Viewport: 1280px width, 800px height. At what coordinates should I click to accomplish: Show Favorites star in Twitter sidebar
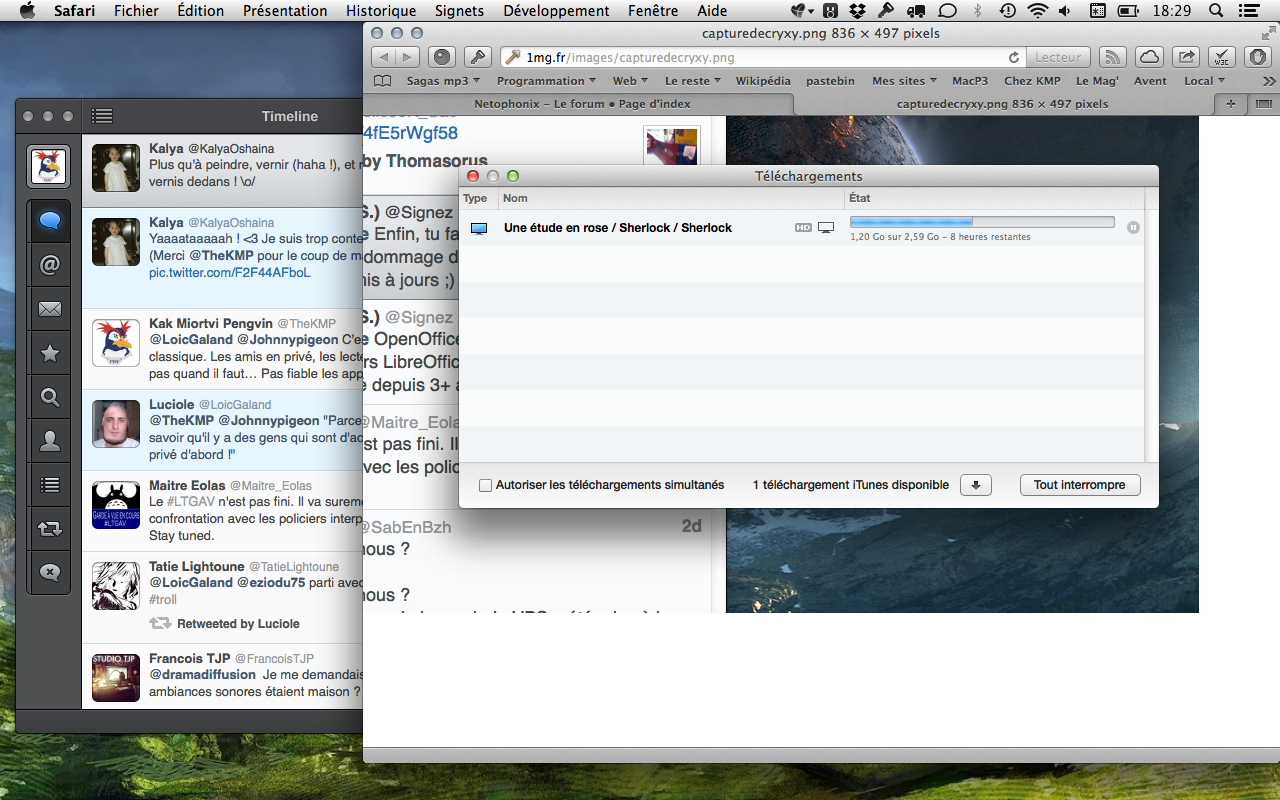[x=50, y=353]
